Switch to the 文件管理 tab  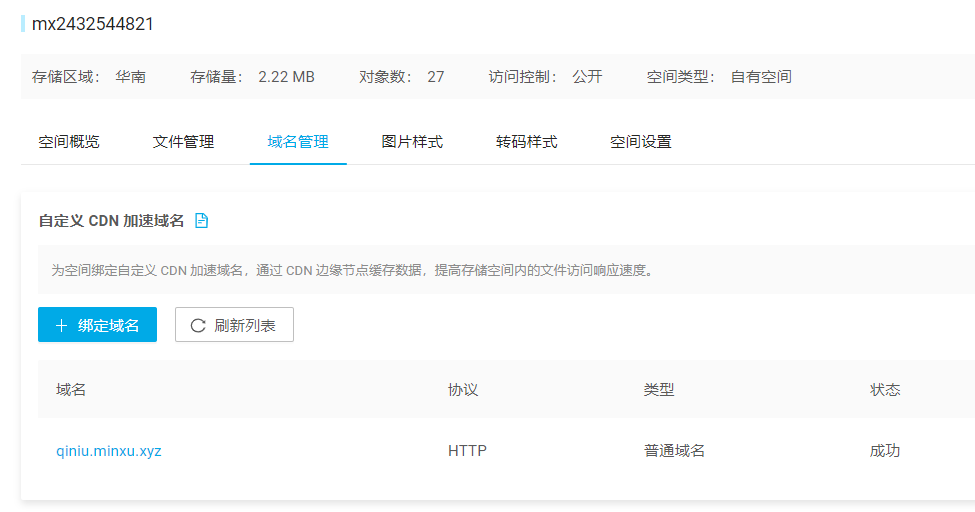[183, 142]
